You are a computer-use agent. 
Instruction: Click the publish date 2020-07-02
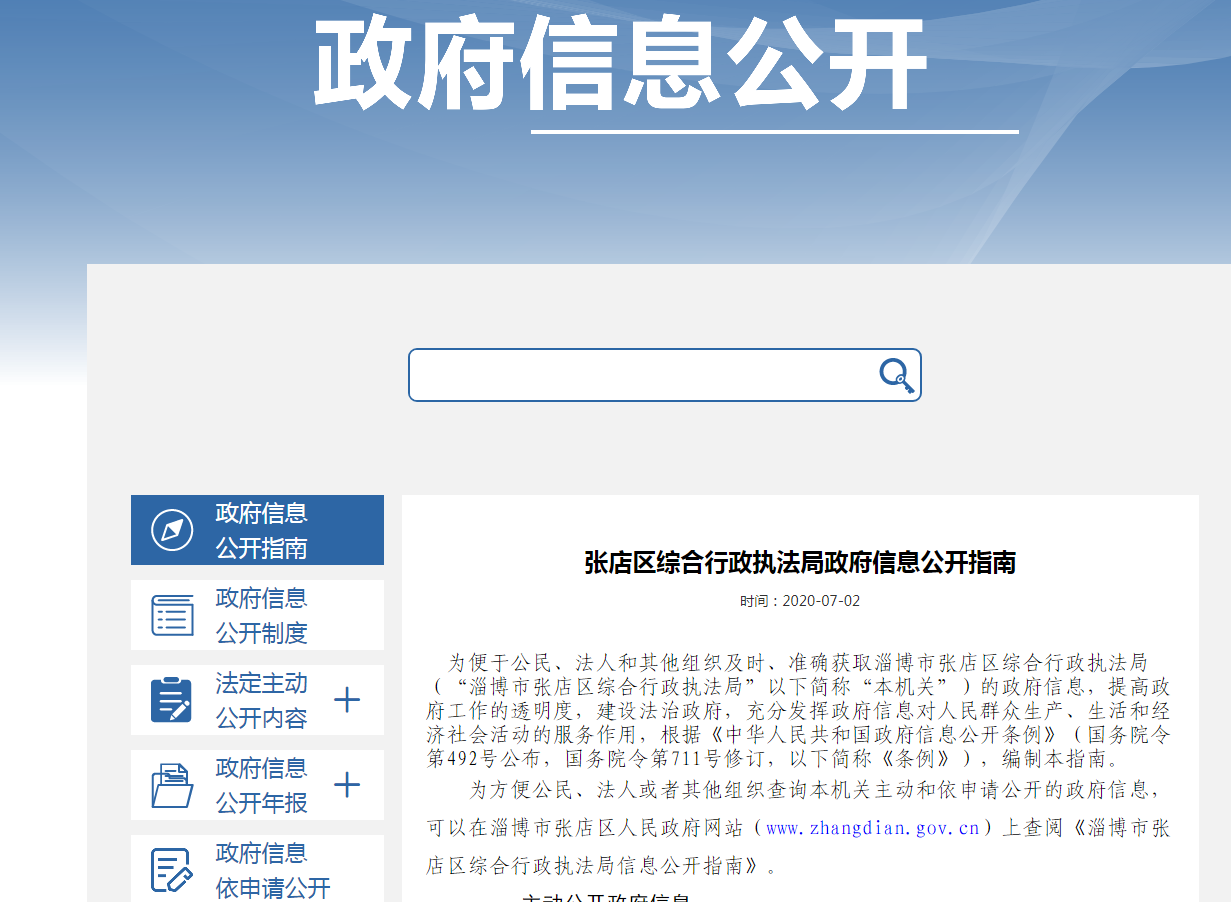[x=800, y=601]
